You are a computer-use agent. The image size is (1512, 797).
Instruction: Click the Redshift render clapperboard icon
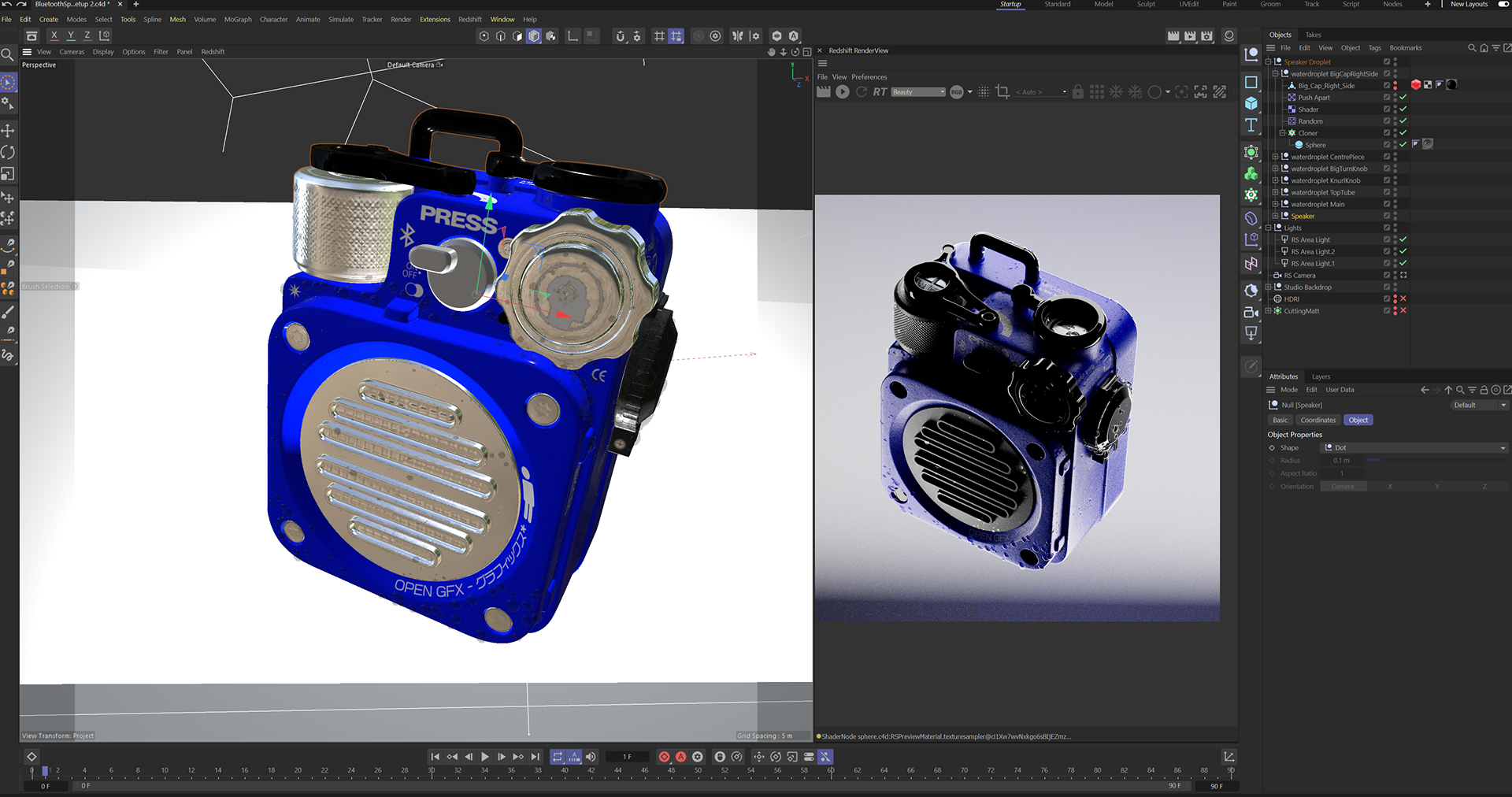click(824, 92)
